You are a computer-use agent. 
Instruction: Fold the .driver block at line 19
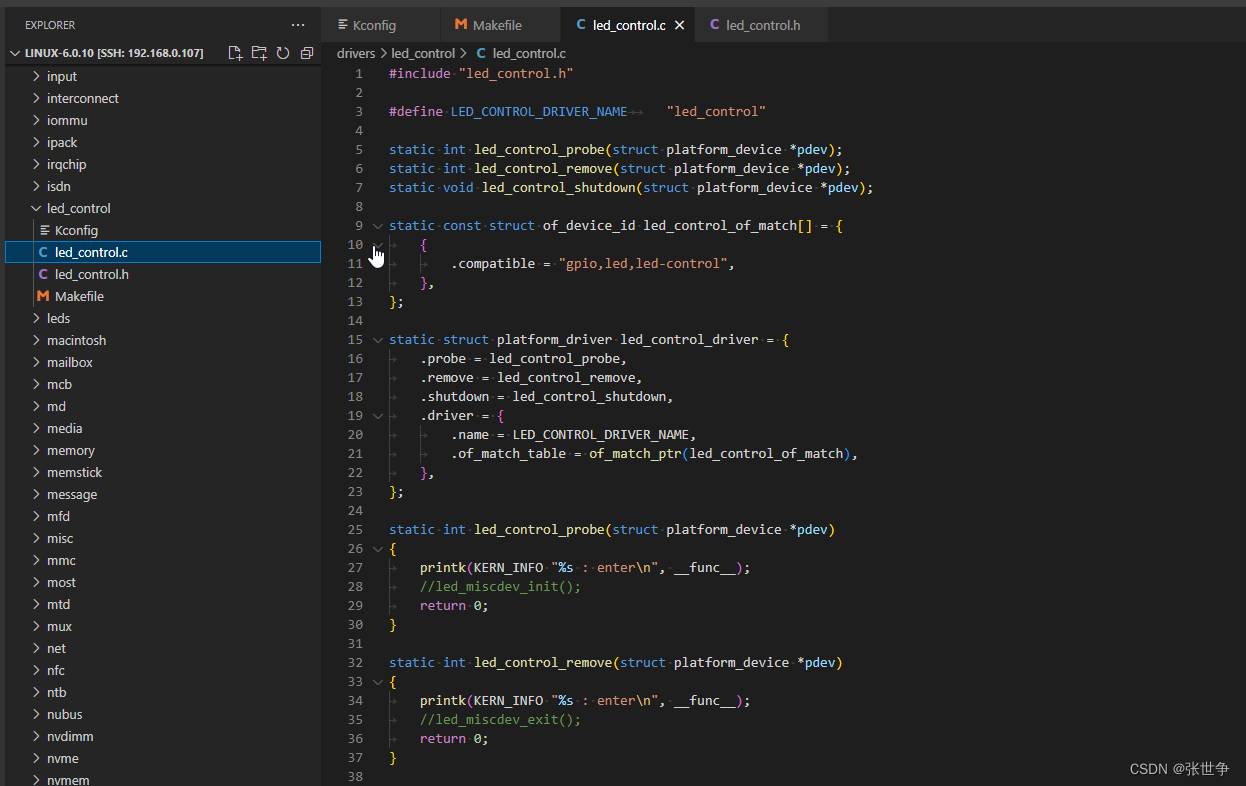(x=378, y=416)
